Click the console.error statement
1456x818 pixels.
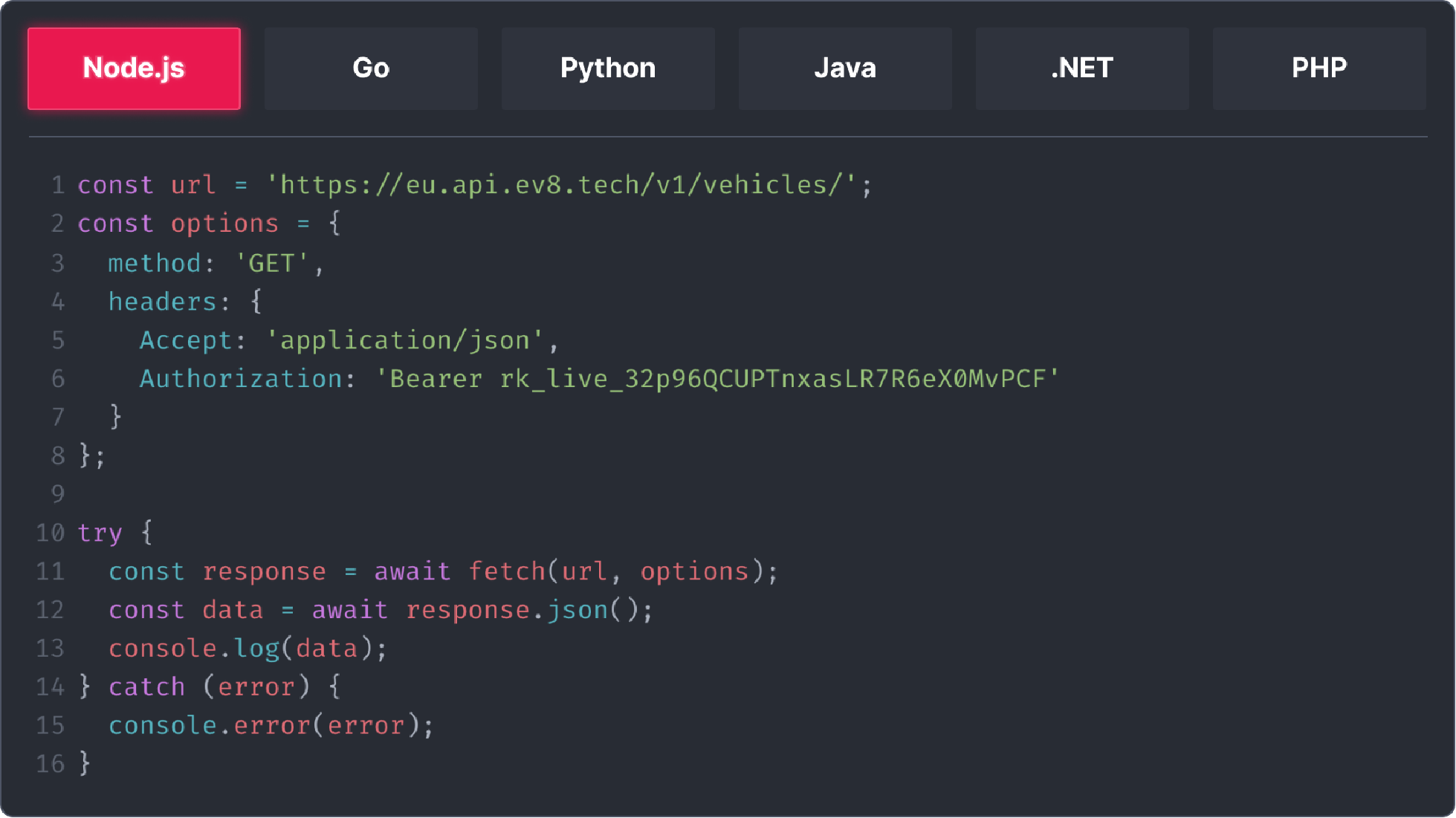tap(271, 725)
